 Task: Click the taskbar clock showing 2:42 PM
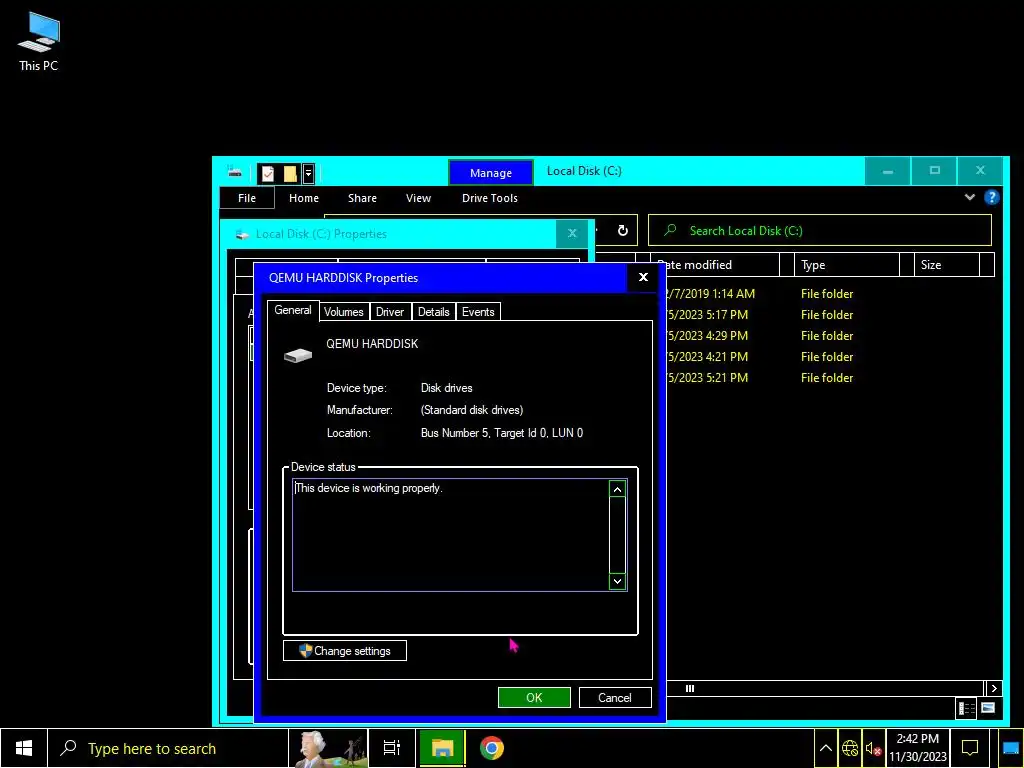tap(917, 748)
